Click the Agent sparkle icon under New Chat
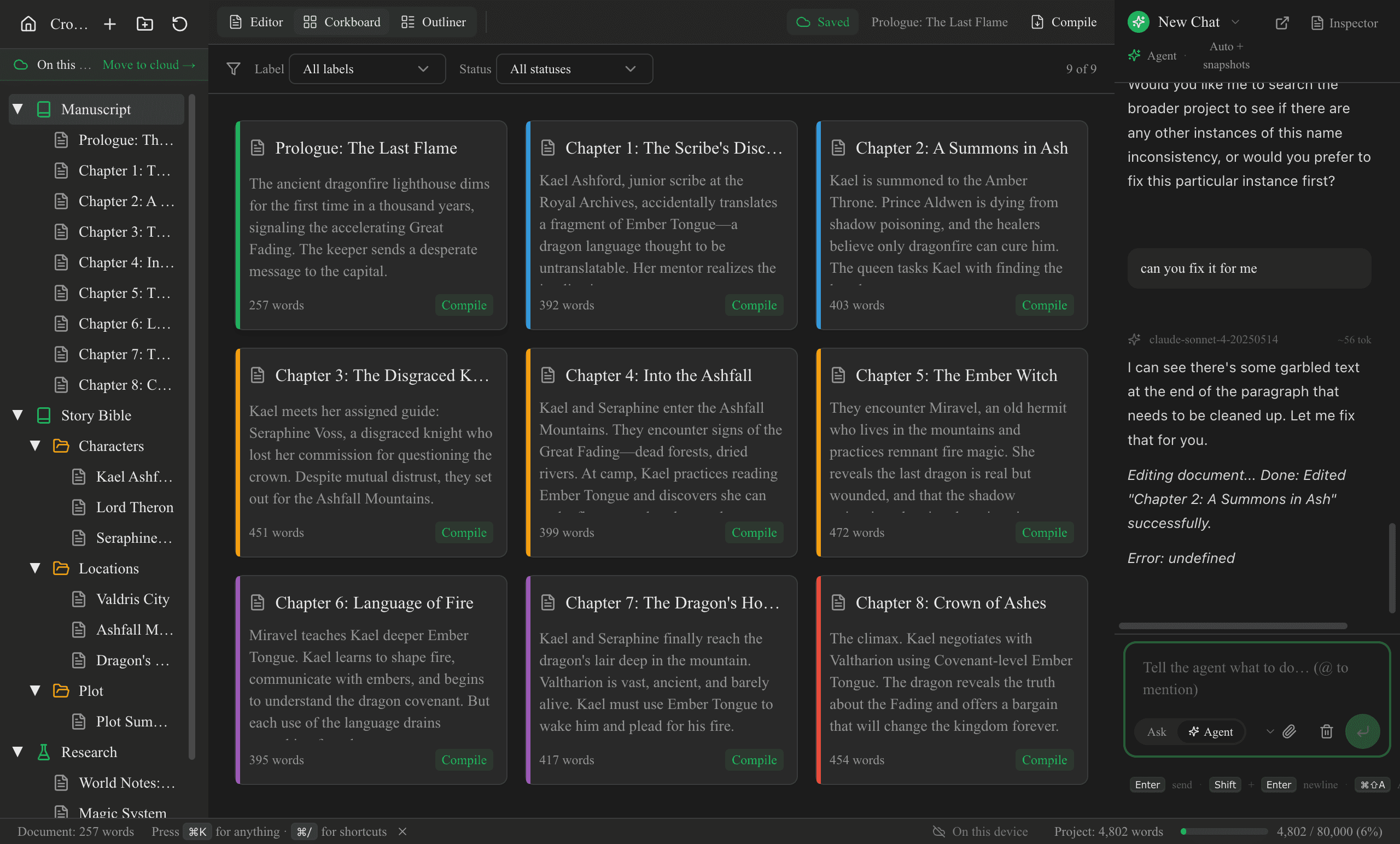 (1134, 56)
